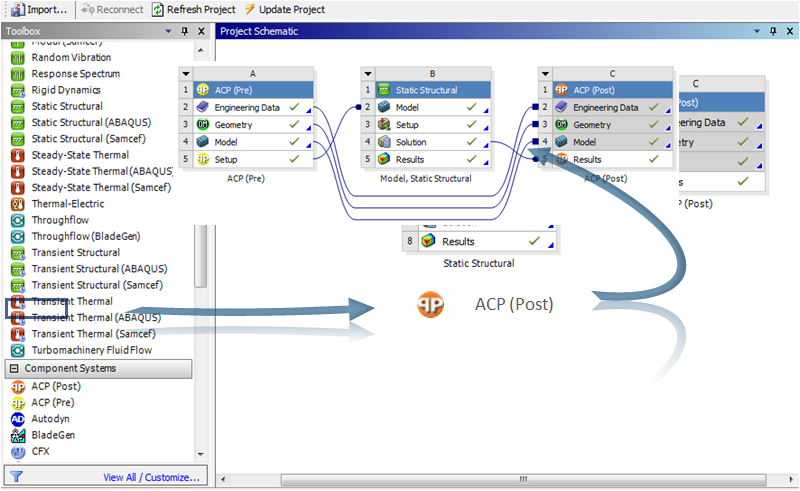The image size is (800, 491).
Task: Select the ACP (Pre) icon in Component Systems
Action: [18, 403]
